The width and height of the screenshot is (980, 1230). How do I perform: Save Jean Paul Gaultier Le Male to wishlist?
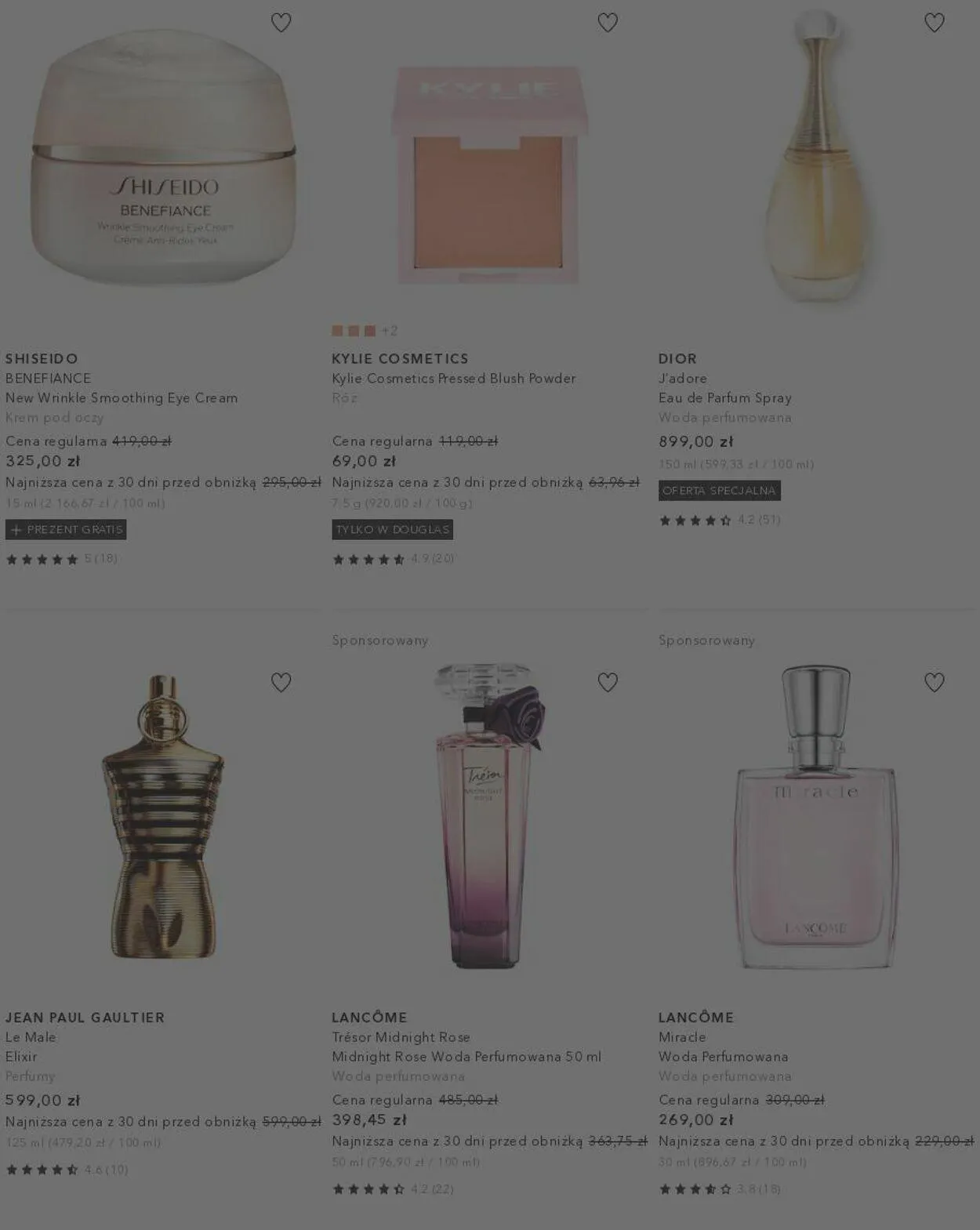(x=281, y=682)
